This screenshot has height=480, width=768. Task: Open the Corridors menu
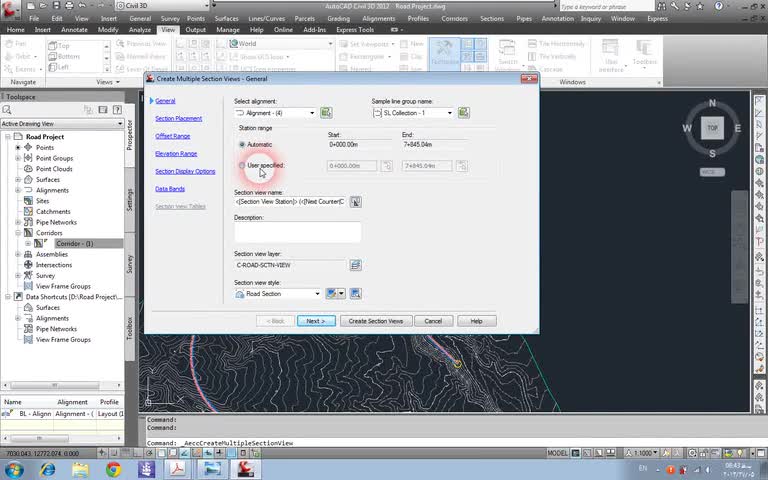[454, 19]
